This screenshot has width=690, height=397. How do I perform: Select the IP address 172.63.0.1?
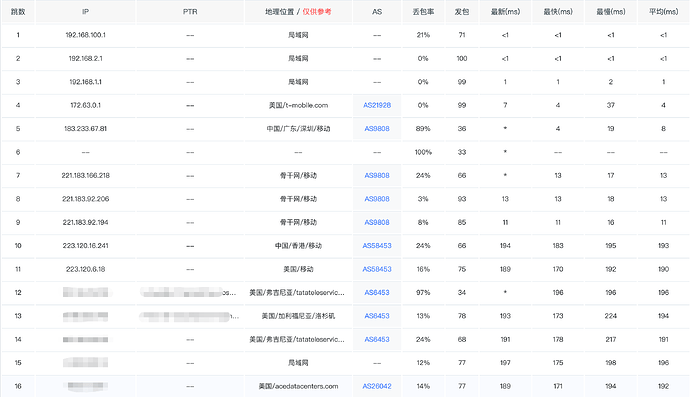(85, 105)
